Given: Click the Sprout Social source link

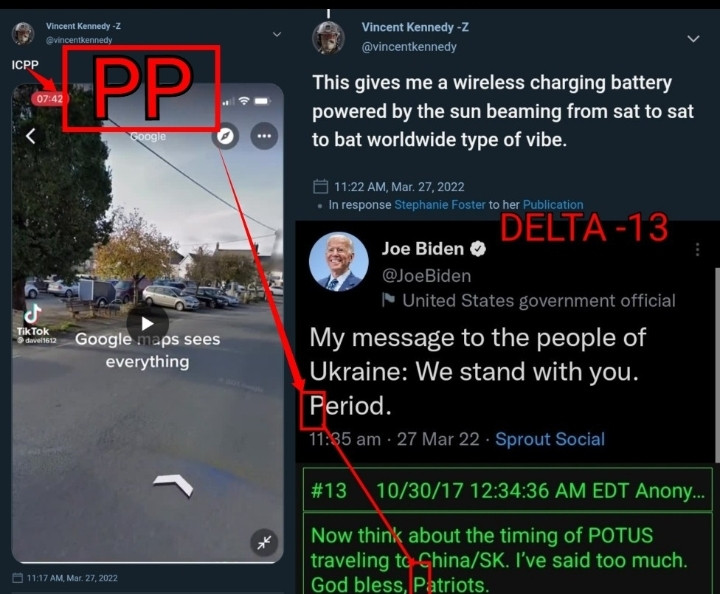Looking at the screenshot, I should point(550,439).
